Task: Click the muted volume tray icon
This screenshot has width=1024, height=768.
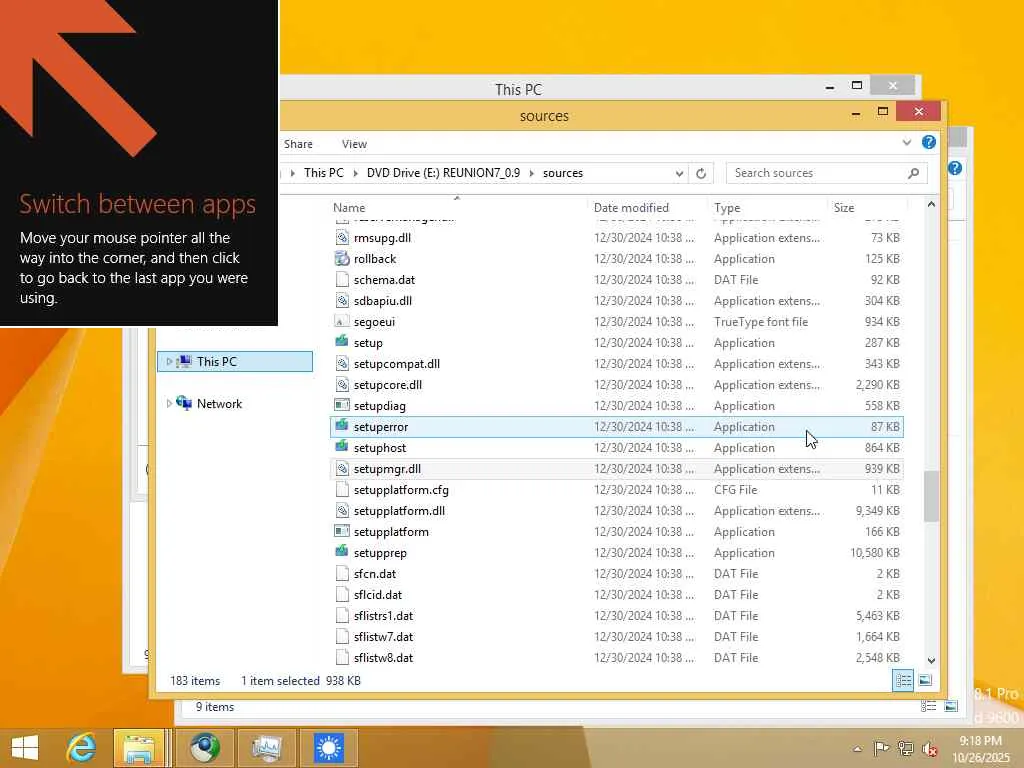Action: click(x=930, y=748)
